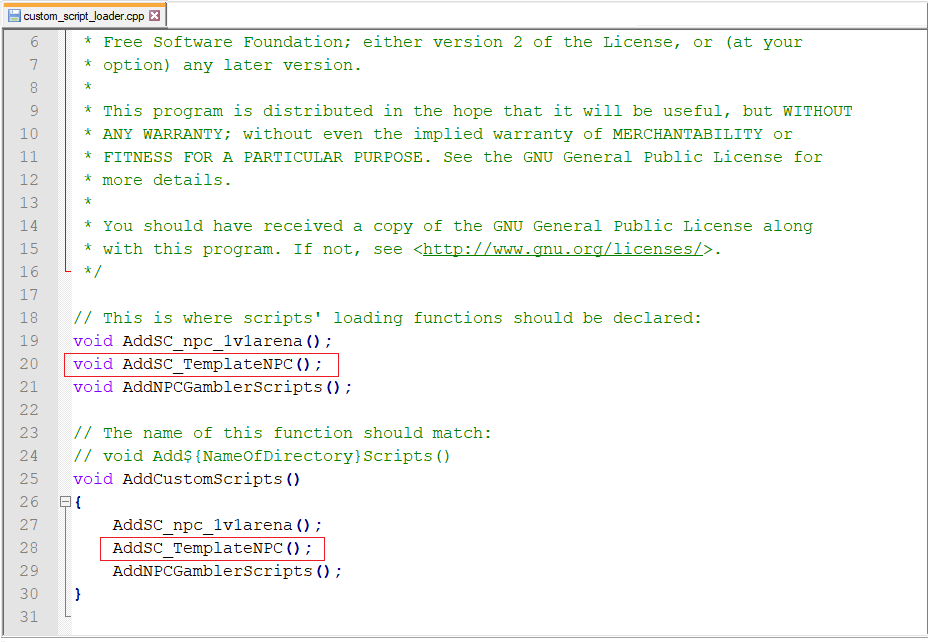Click the comment end marker */ on line 16
This screenshot has width=928, height=642.
click(x=93, y=272)
